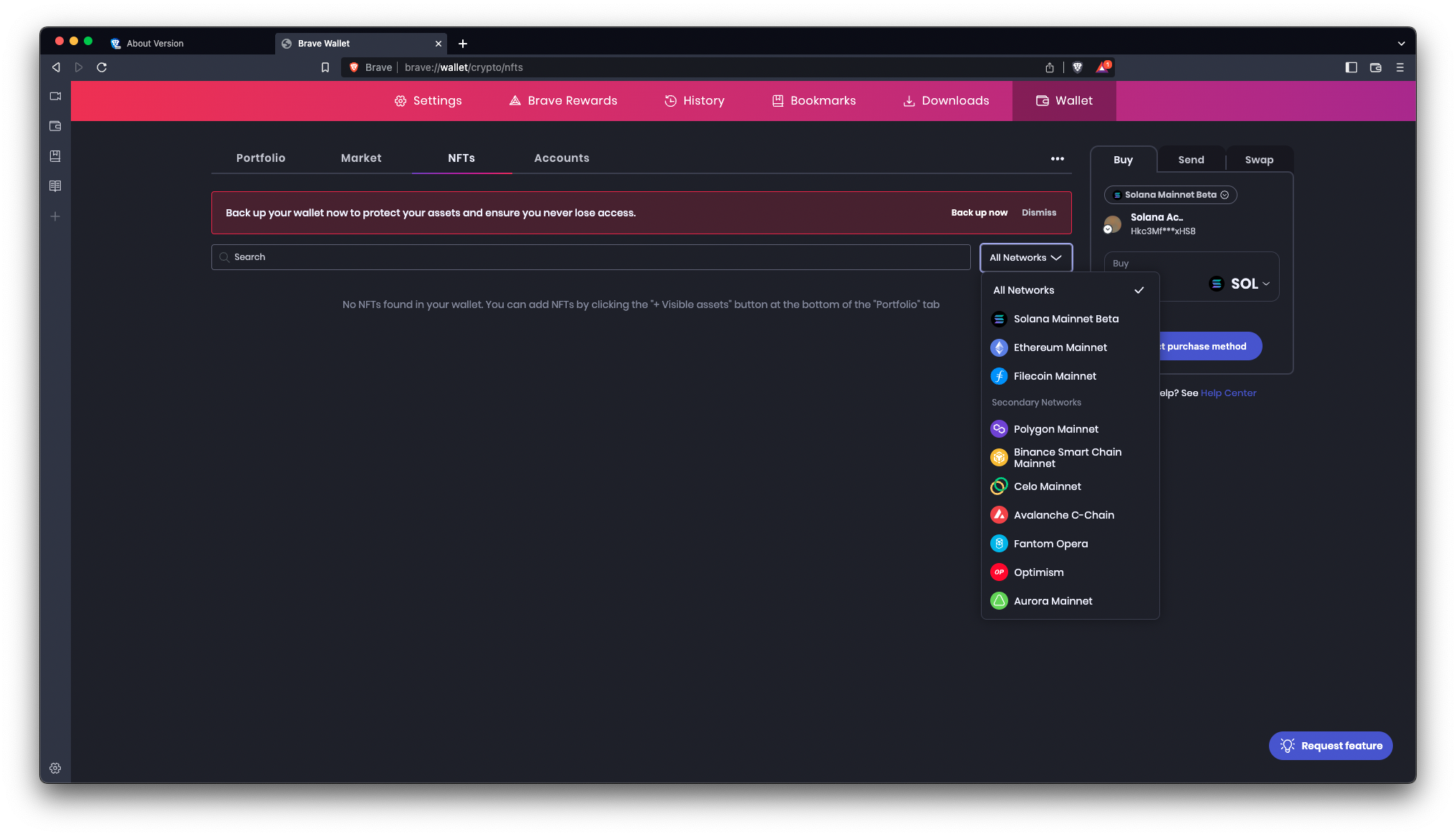Image resolution: width=1456 pixels, height=836 pixels.
Task: Open the Wallet icon in the sidebar
Action: pos(55,126)
